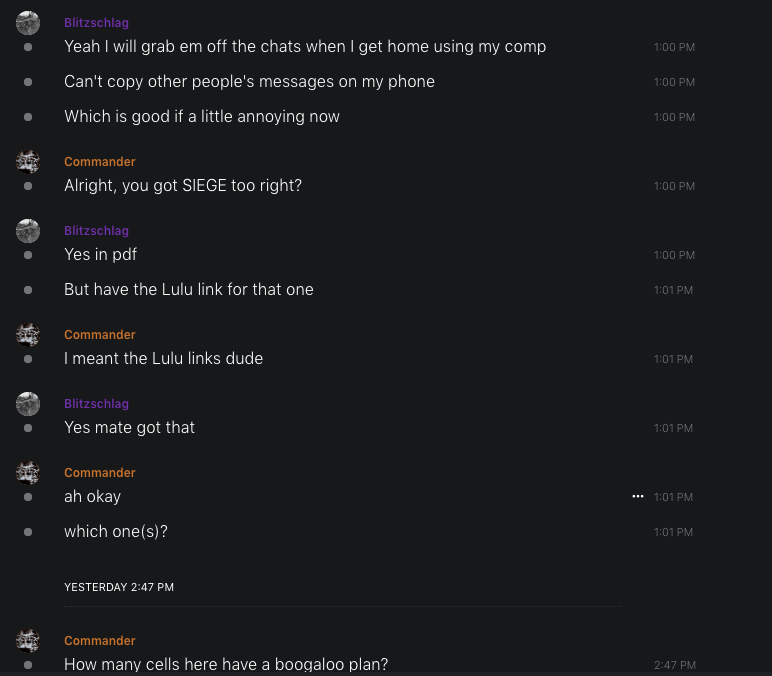
Task: Open Commander's avatar next to the SIEGE message
Action: tap(28, 162)
